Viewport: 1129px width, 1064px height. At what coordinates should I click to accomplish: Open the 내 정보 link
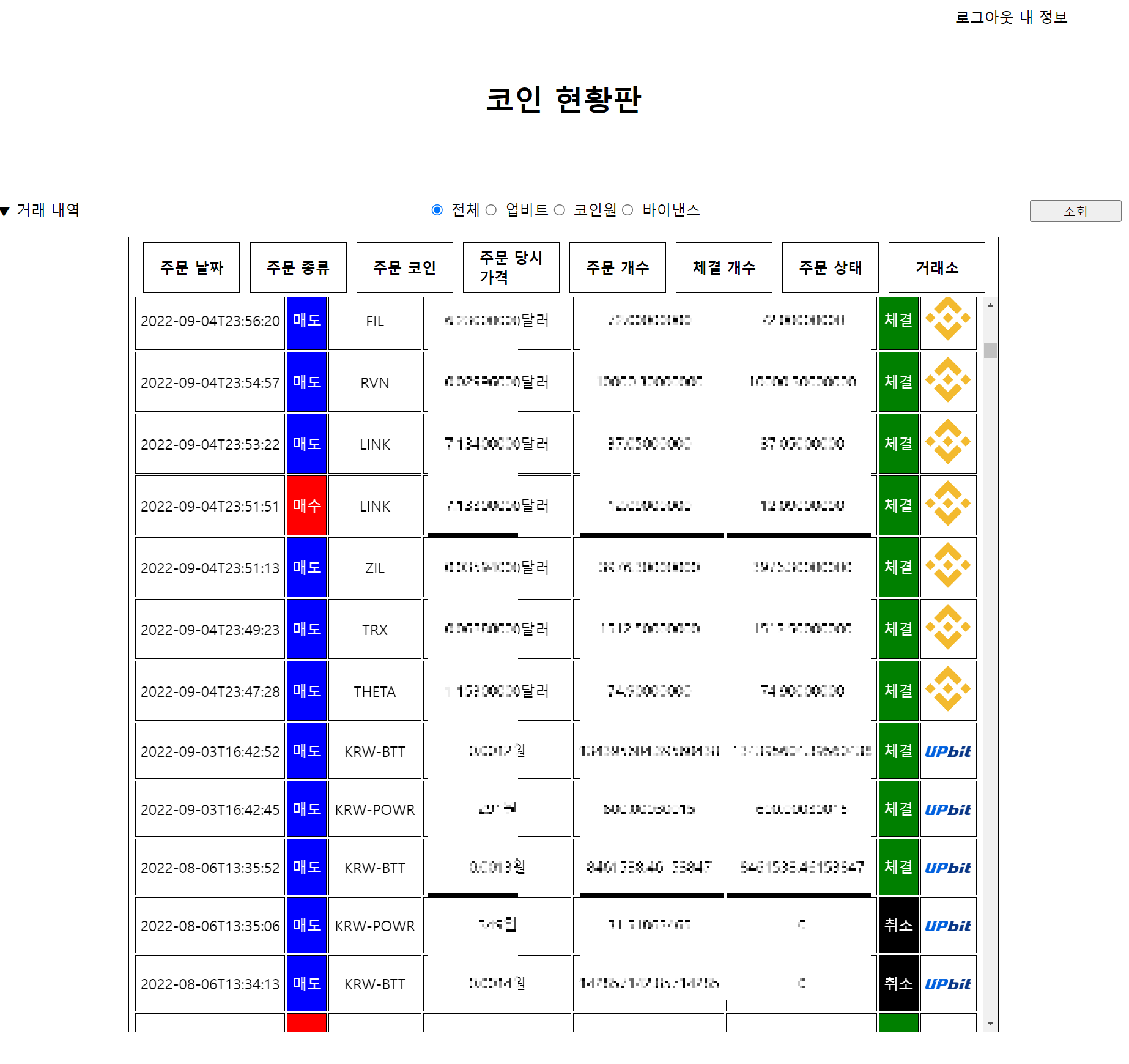[1043, 17]
